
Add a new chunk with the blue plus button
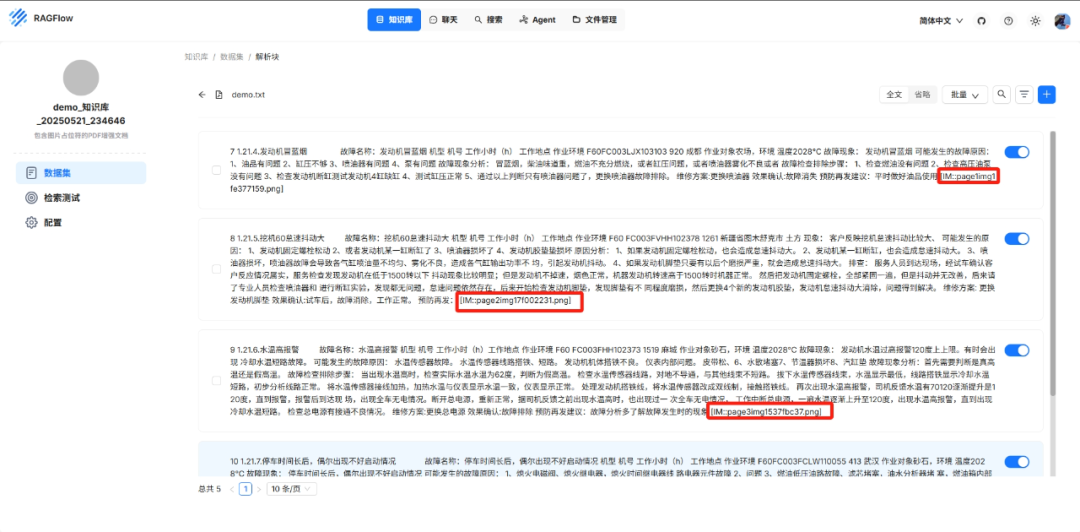coord(1047,94)
